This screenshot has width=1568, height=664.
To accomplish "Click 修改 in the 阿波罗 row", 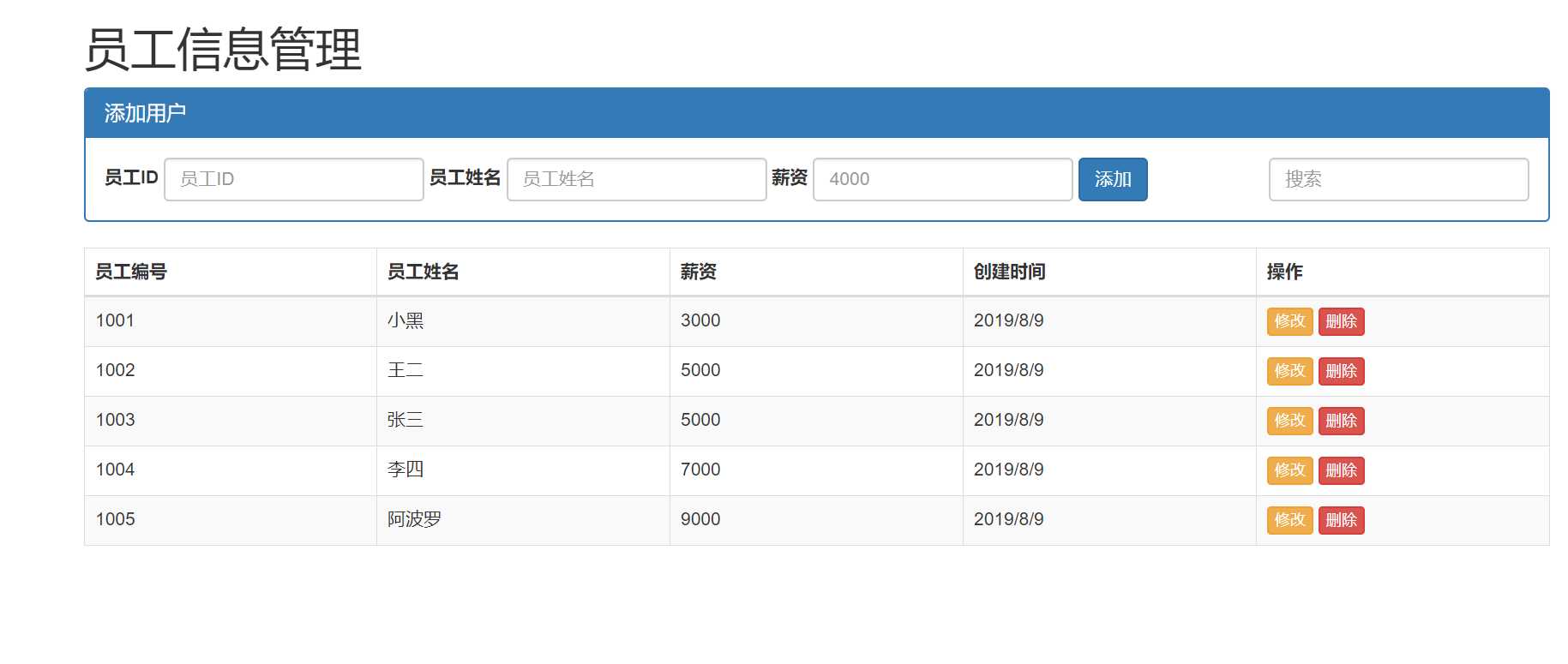I will click(1290, 520).
